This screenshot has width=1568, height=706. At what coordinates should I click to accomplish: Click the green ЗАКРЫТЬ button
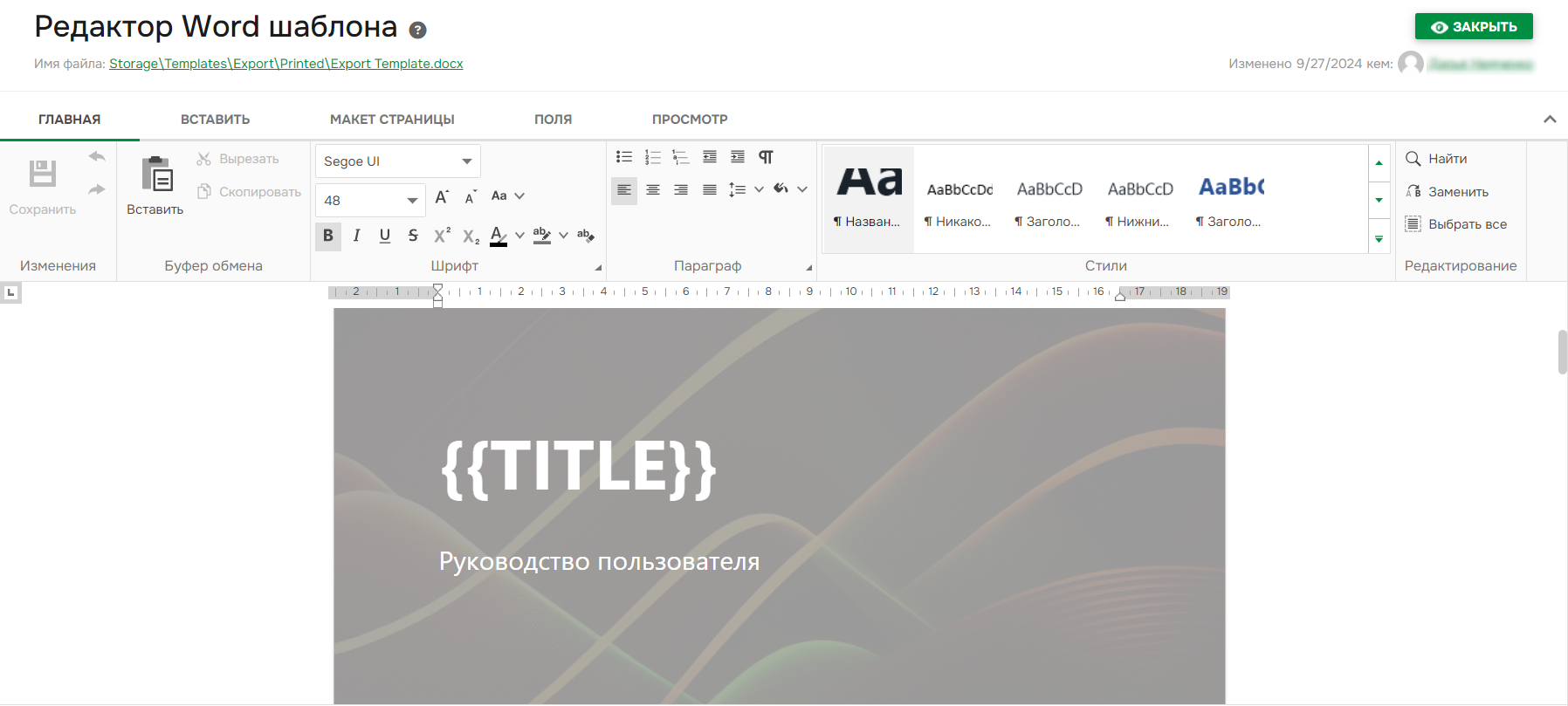tap(1474, 27)
